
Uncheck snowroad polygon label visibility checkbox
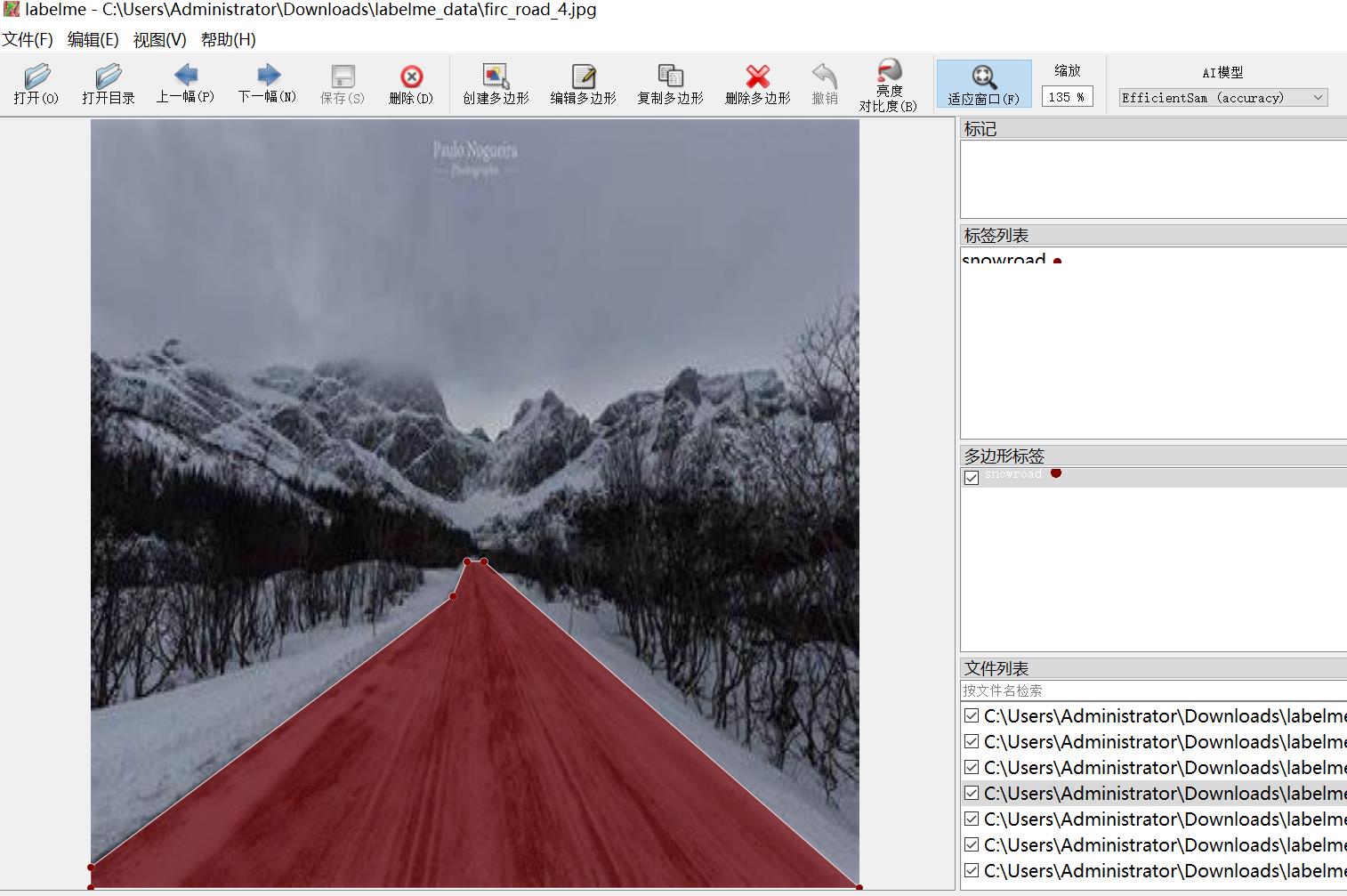(x=972, y=478)
